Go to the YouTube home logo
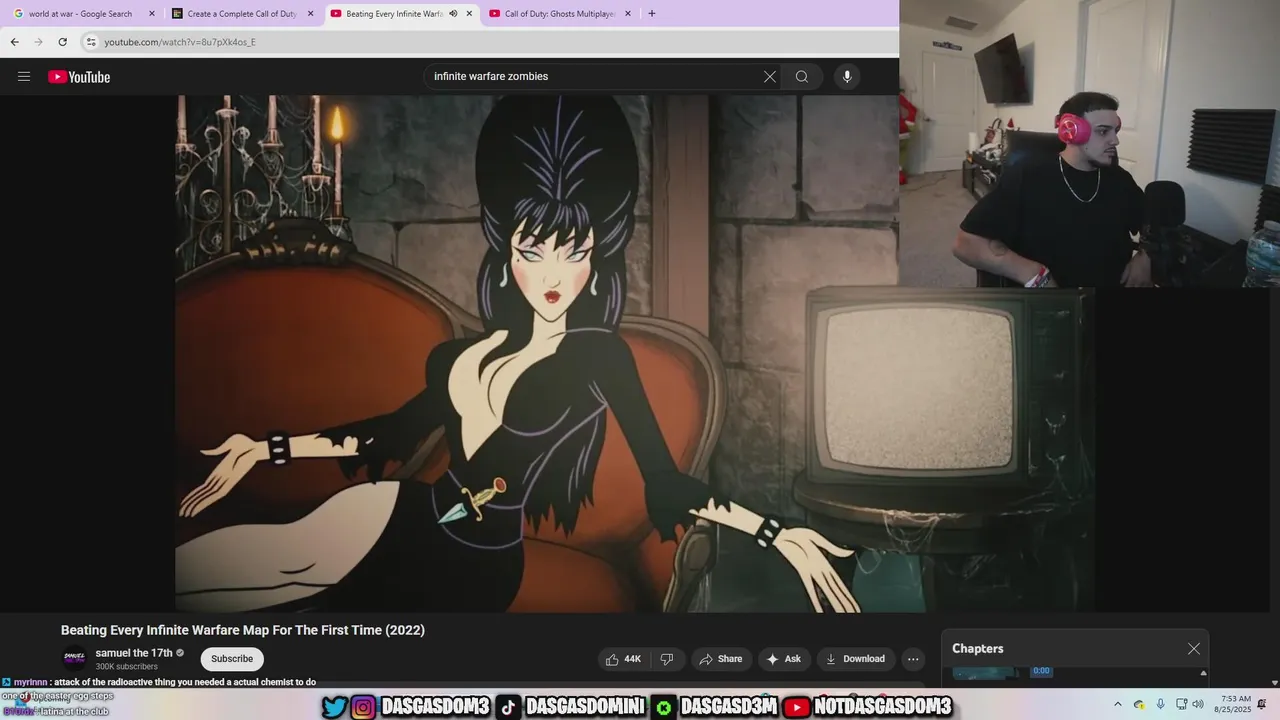 pyautogui.click(x=79, y=77)
